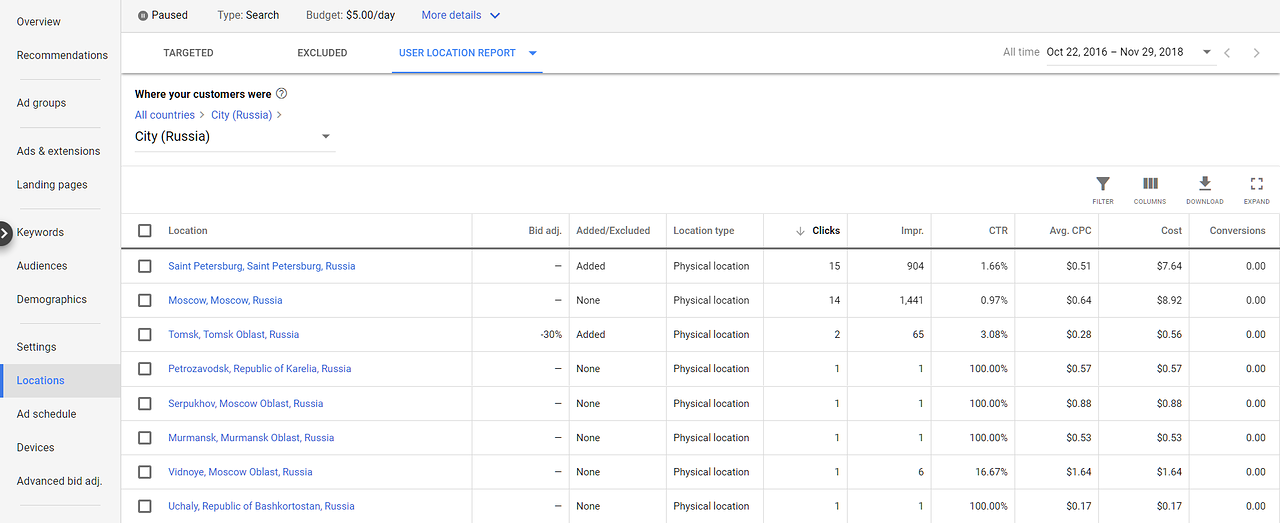
Task: Open Moscow, Moscow, Russia location link
Action: [225, 301]
